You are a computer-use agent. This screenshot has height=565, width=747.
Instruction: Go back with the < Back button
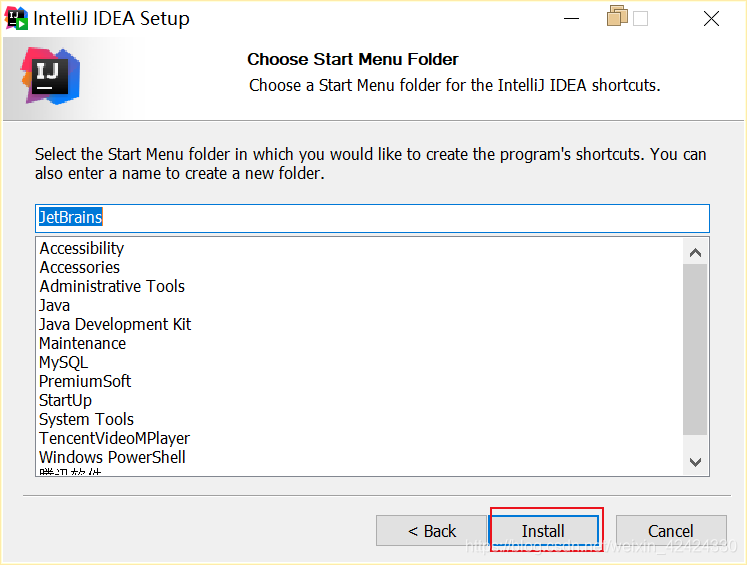coord(432,531)
